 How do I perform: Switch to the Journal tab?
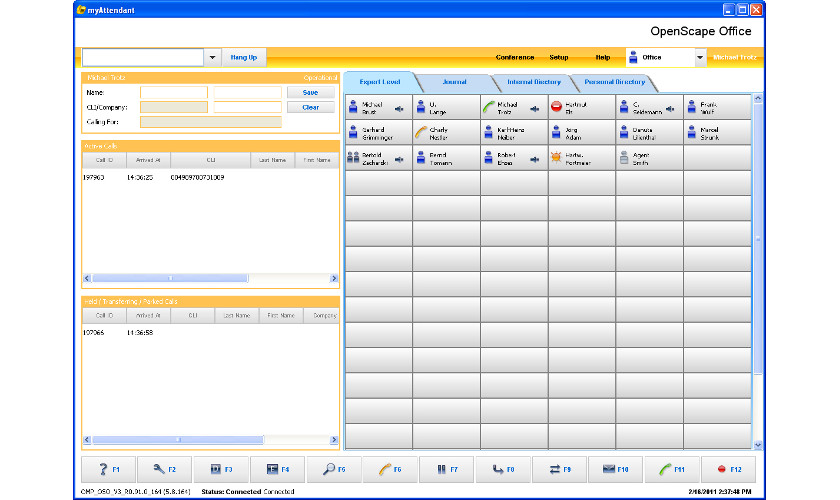(453, 82)
